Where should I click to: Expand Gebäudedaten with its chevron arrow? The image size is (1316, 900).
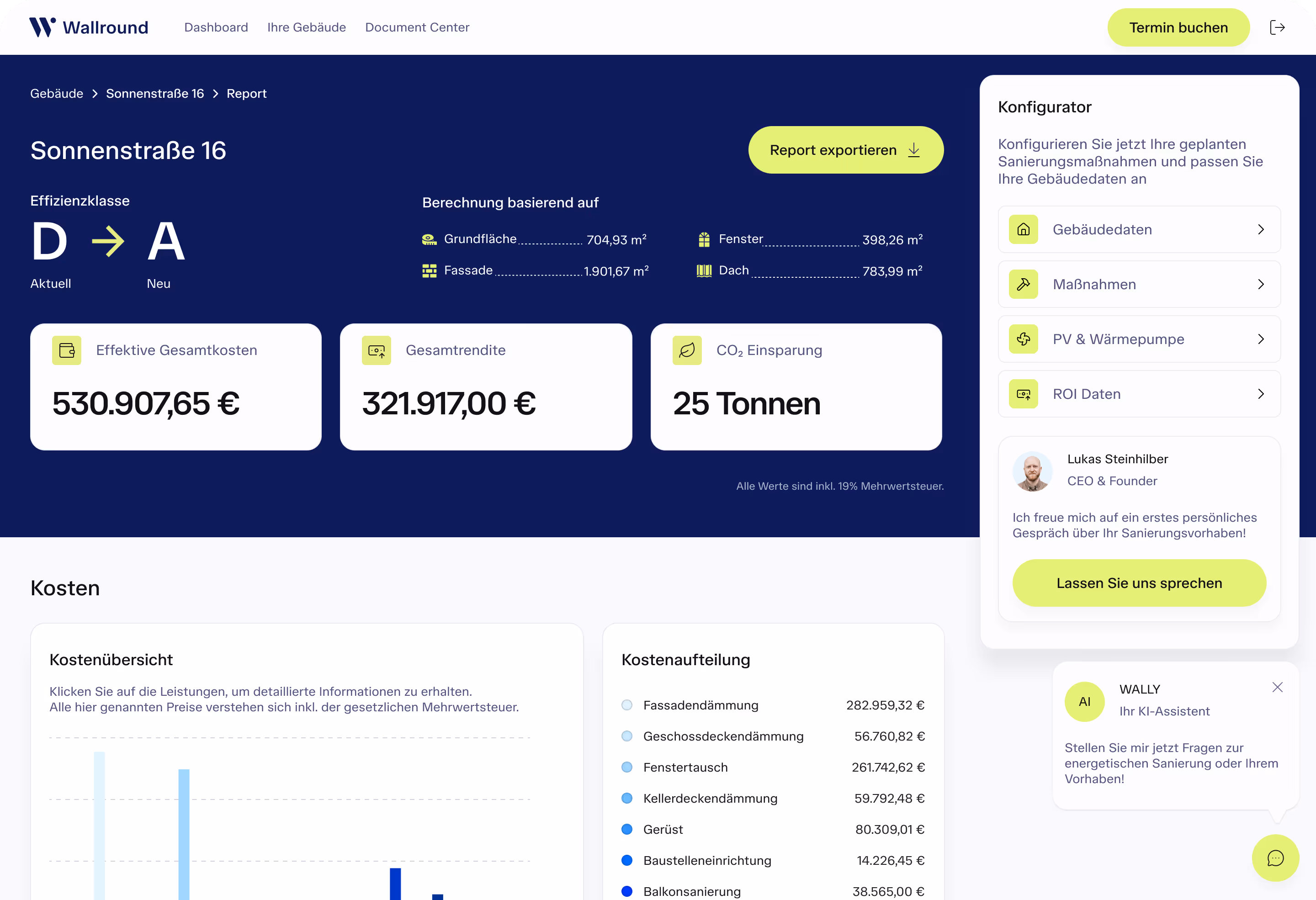click(1261, 229)
